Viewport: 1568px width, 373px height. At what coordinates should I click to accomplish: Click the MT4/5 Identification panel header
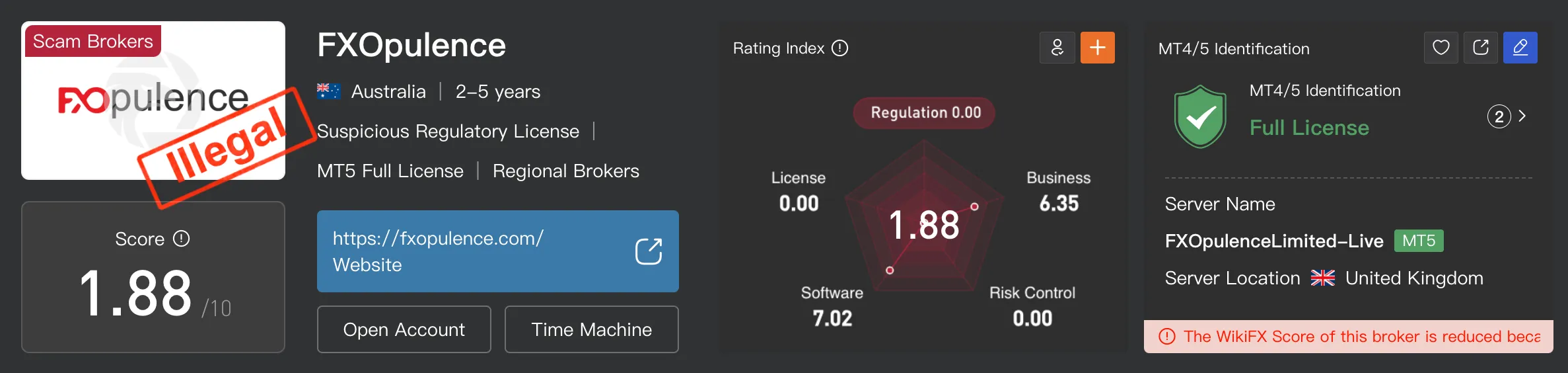click(1234, 48)
